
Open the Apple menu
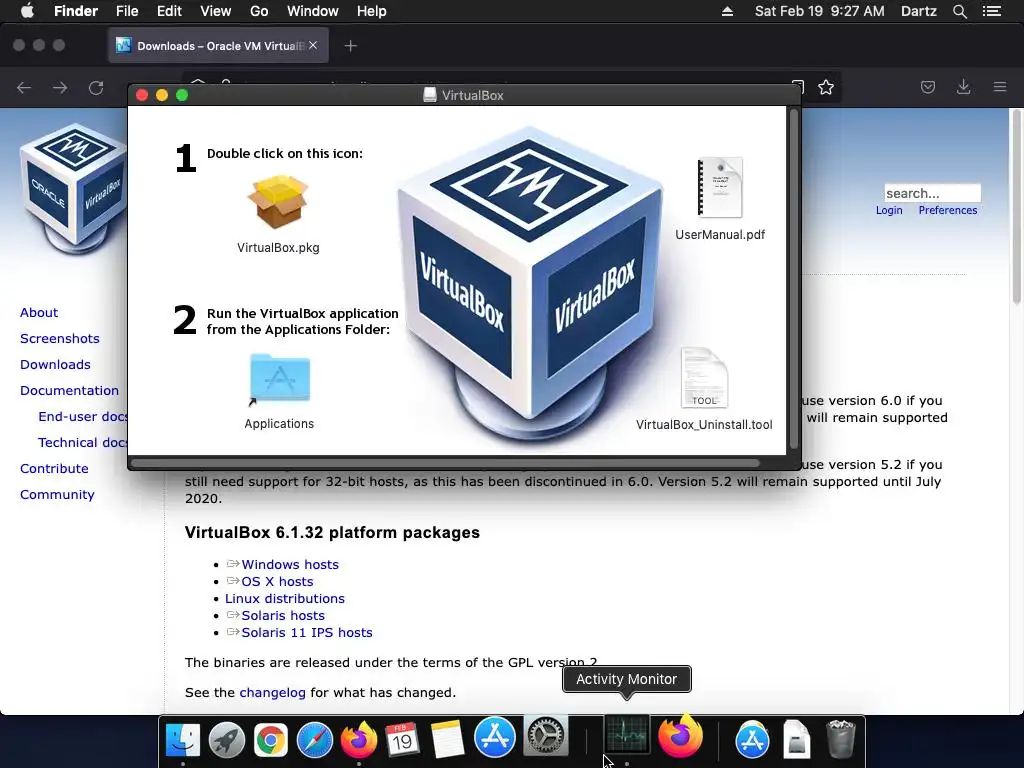coord(27,11)
